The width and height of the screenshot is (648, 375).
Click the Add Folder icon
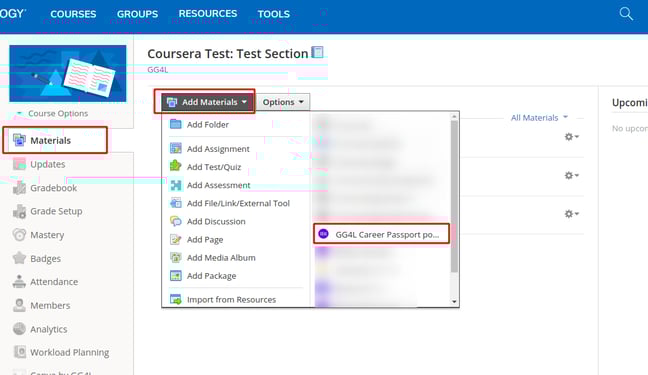pyautogui.click(x=176, y=124)
